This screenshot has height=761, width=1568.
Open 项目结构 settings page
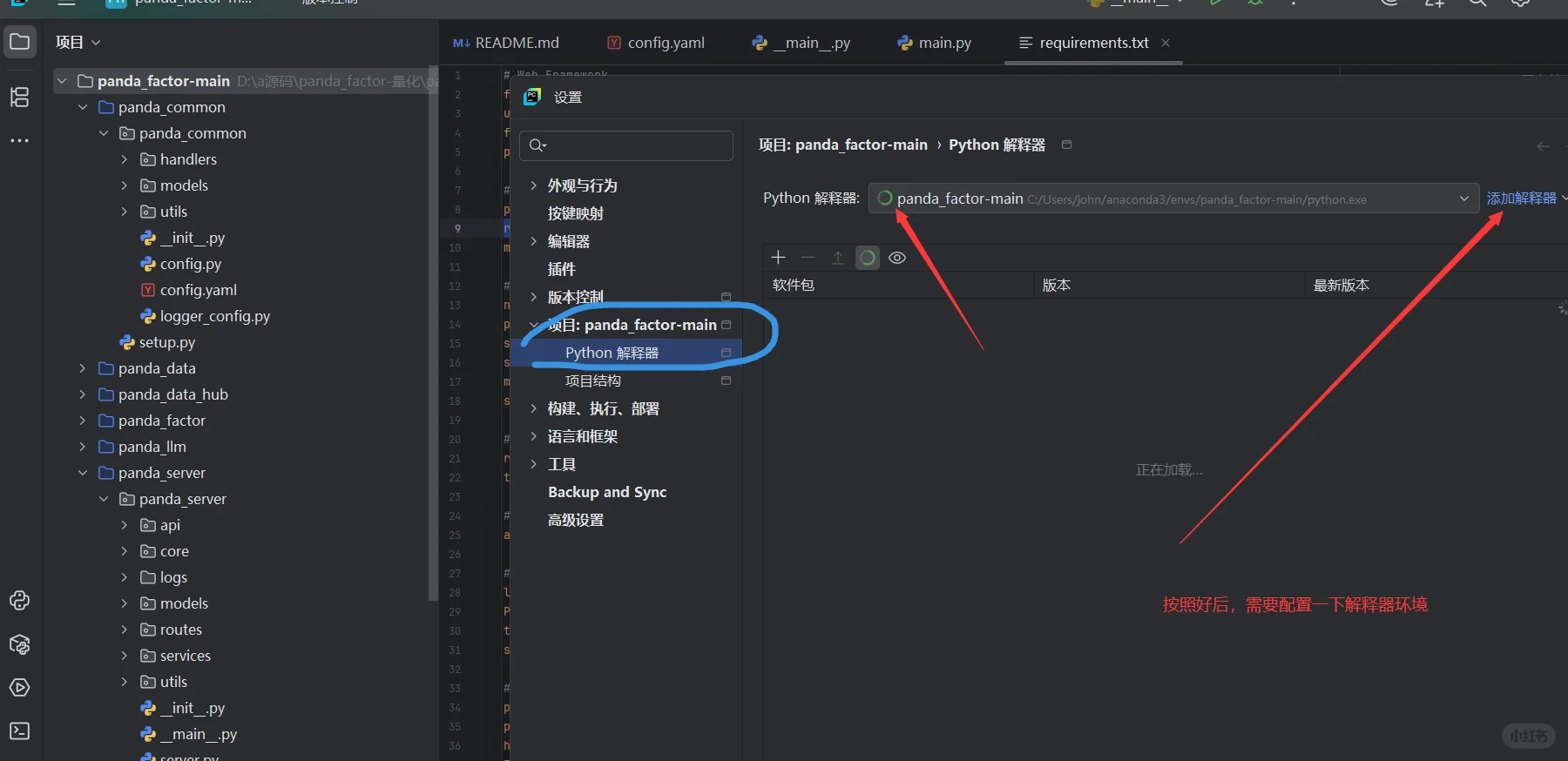click(593, 380)
